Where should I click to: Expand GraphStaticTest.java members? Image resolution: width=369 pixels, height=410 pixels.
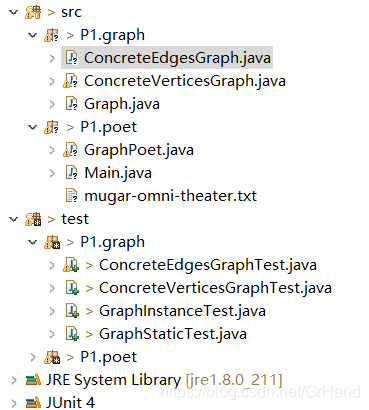(52, 334)
